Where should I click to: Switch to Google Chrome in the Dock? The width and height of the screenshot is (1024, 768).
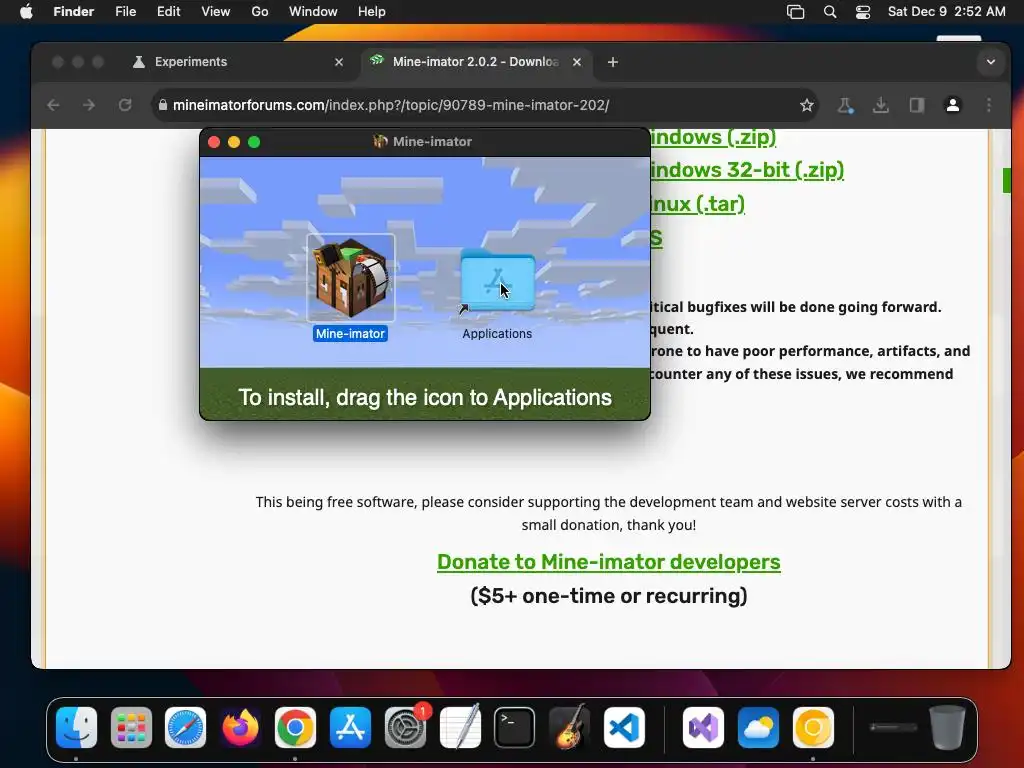coord(295,727)
